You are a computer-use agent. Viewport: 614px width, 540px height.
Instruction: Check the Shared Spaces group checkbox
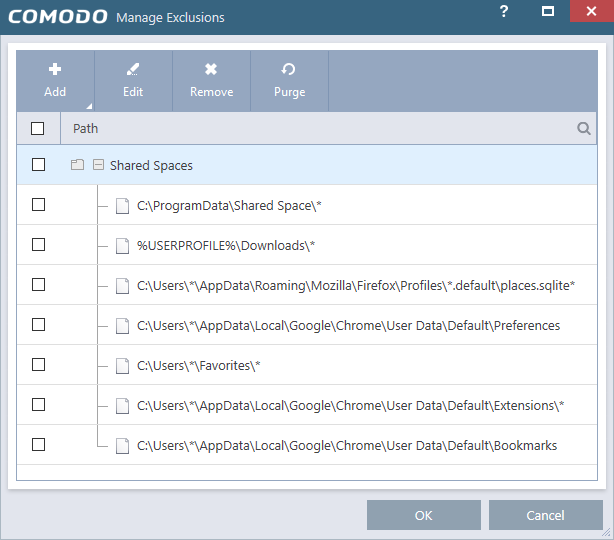[x=38, y=165]
